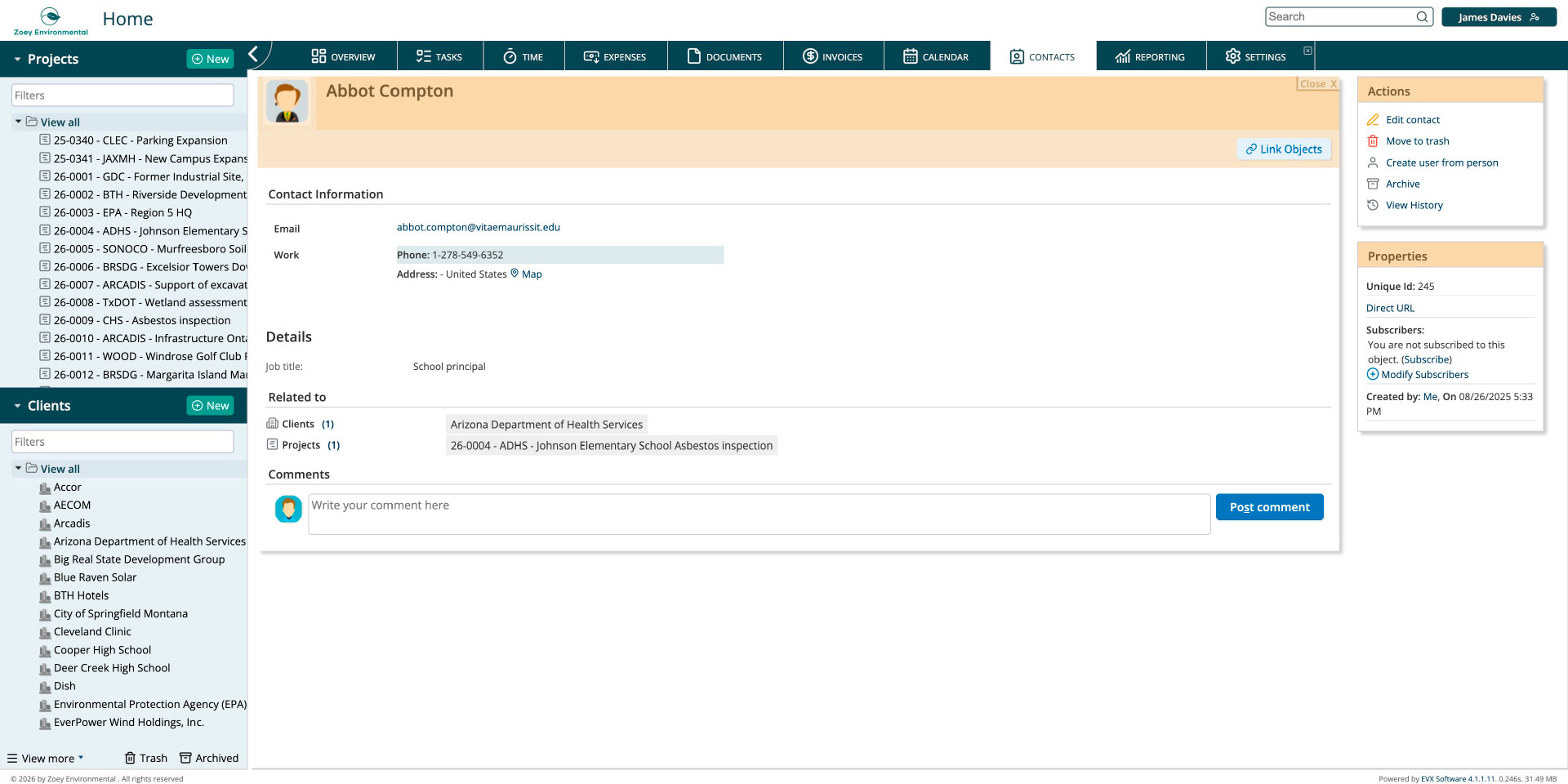Screen dimensions: 1568x784
Task: Create a new project with New button
Action: [x=211, y=59]
